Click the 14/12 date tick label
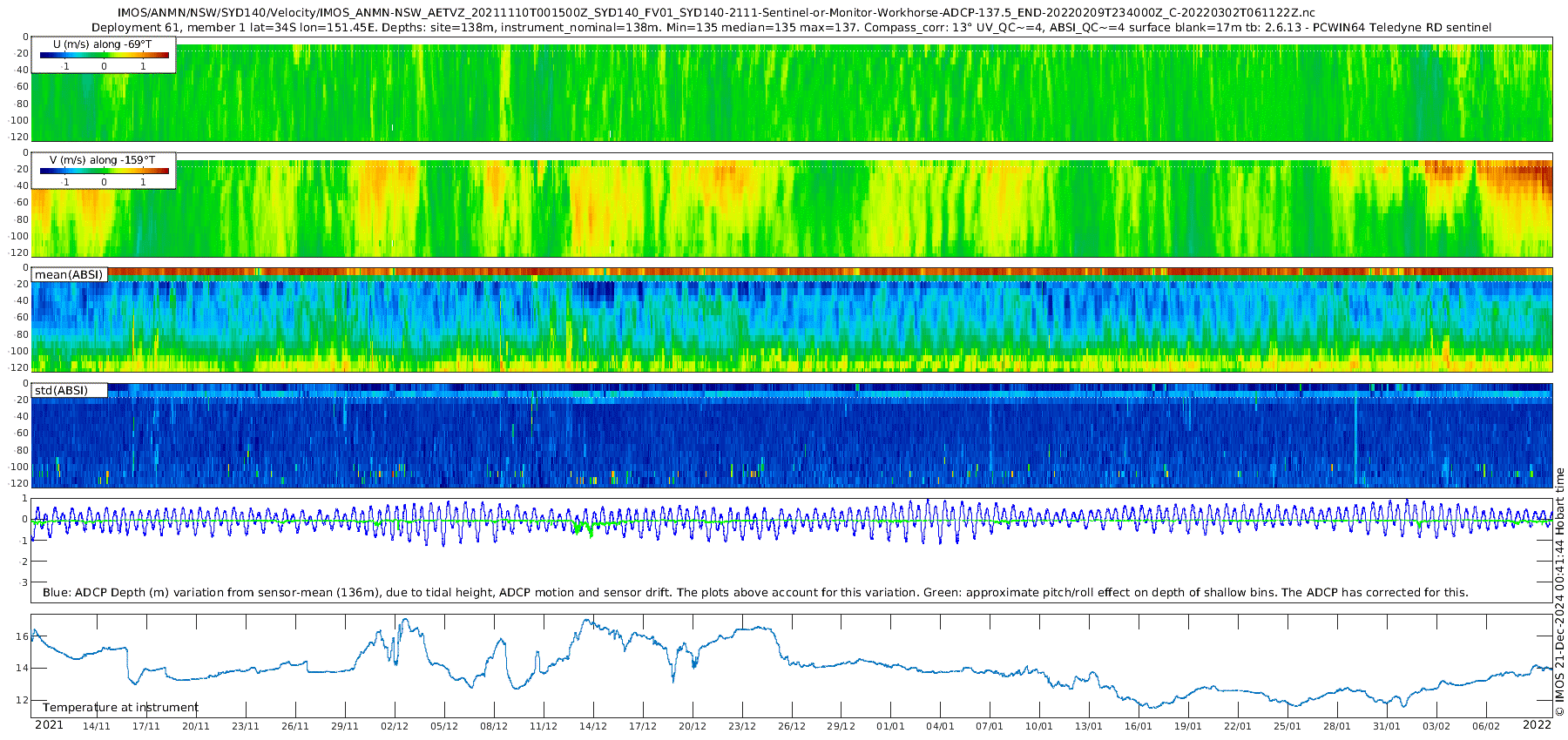The width and height of the screenshot is (1568, 740). [593, 726]
